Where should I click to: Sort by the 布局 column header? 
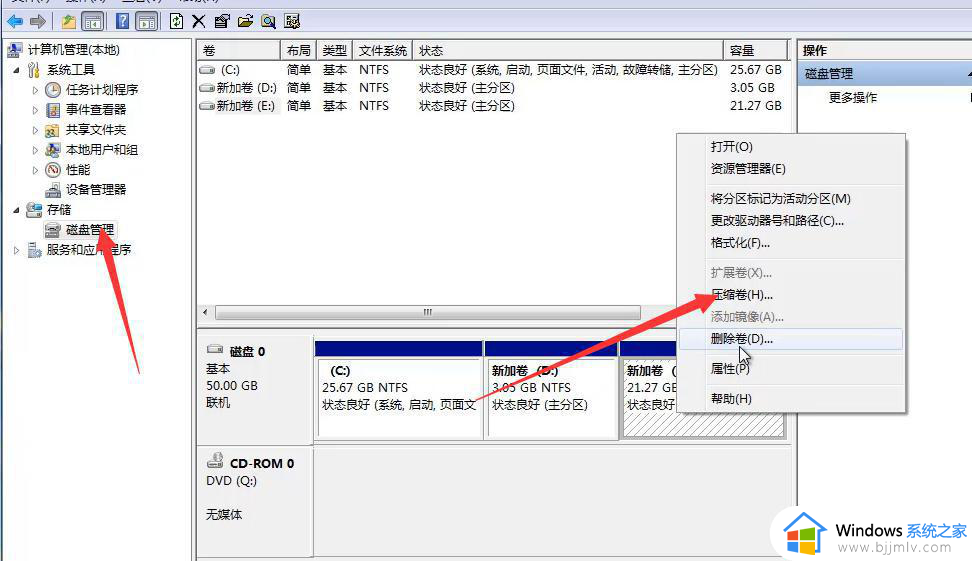(299, 51)
